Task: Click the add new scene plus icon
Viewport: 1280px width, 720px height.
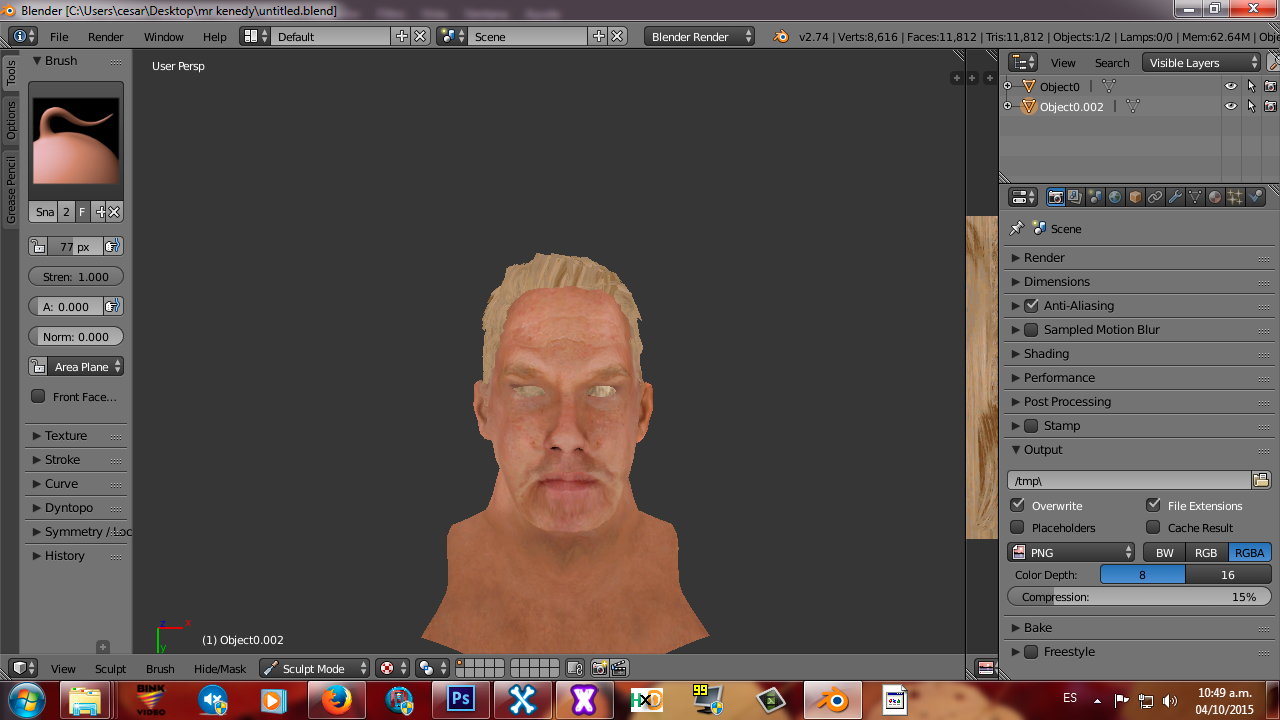Action: pyautogui.click(x=599, y=36)
